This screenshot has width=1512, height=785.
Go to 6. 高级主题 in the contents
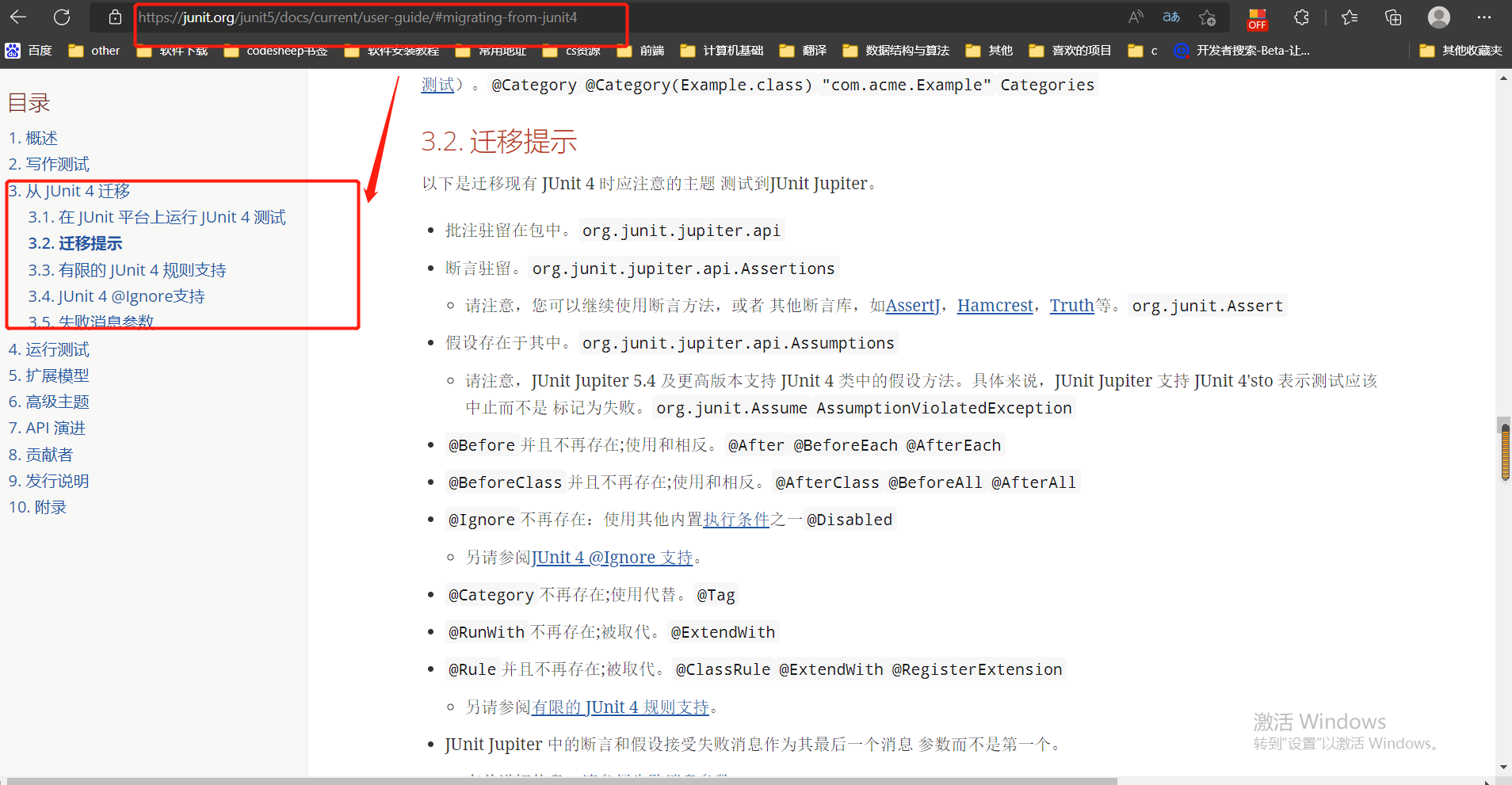coord(49,402)
